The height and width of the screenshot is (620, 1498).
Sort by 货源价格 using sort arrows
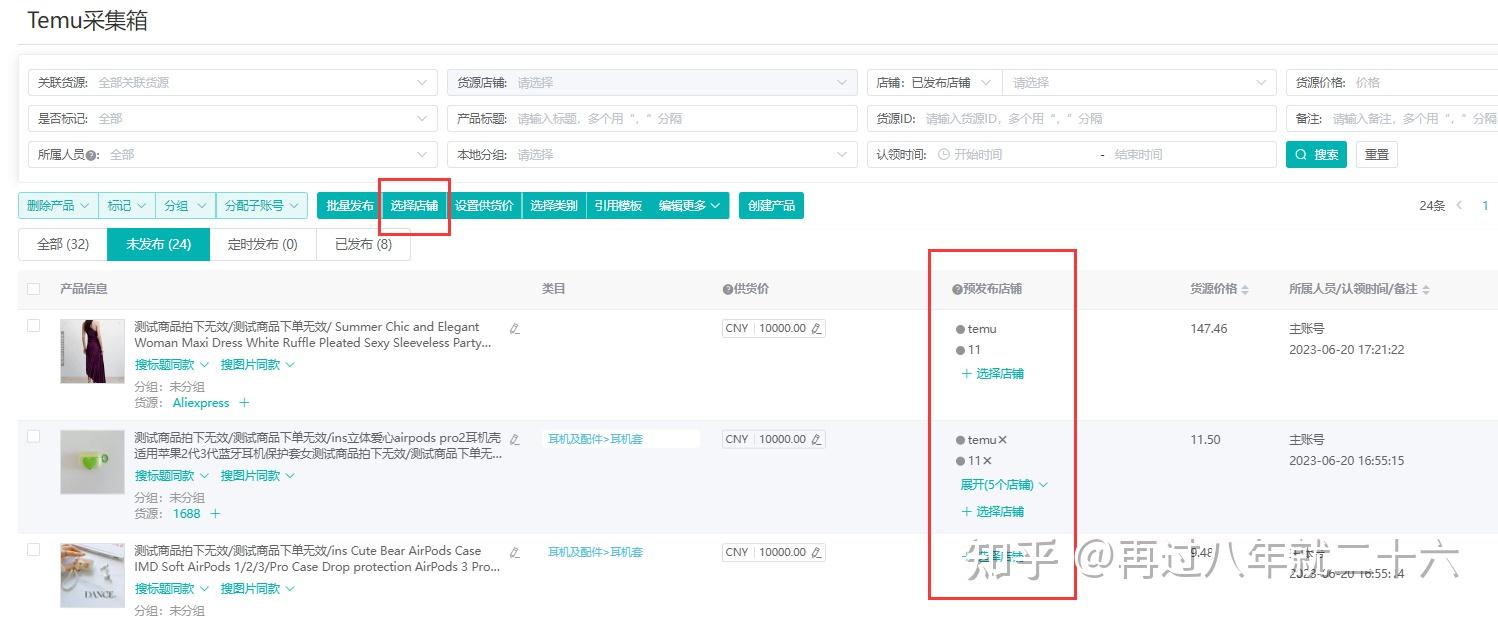[1243, 288]
